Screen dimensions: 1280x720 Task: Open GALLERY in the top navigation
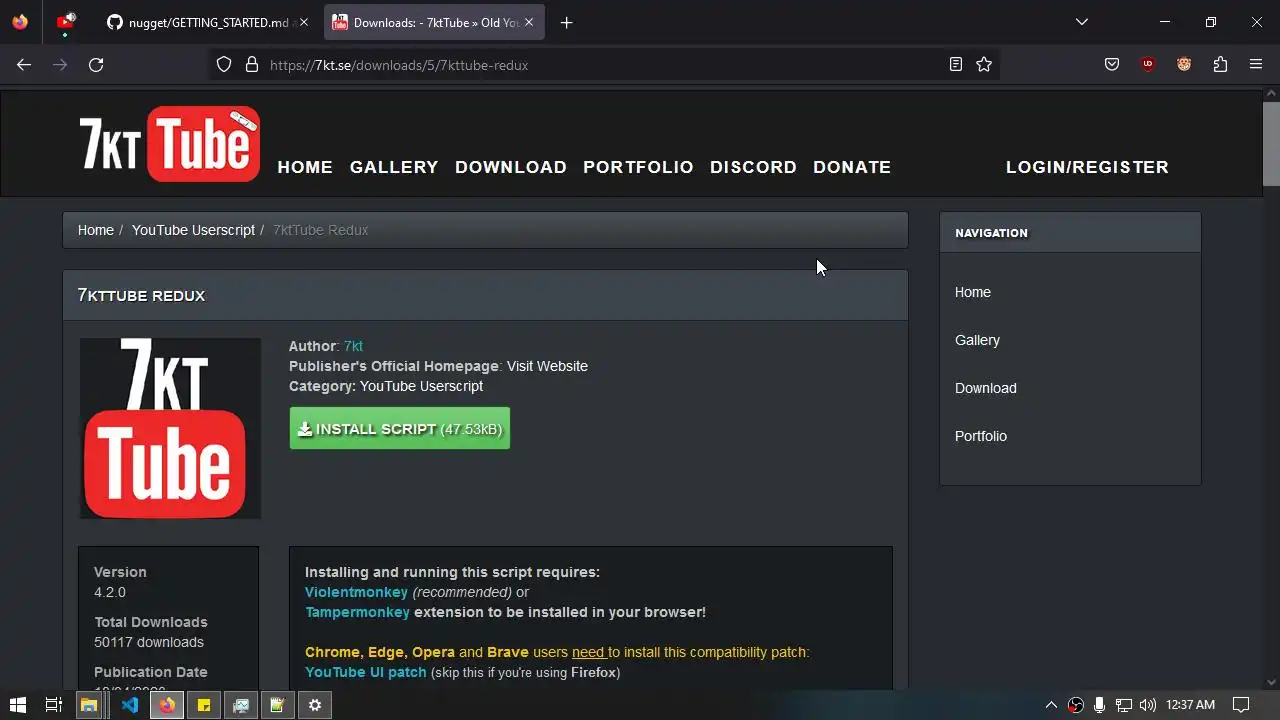point(394,167)
